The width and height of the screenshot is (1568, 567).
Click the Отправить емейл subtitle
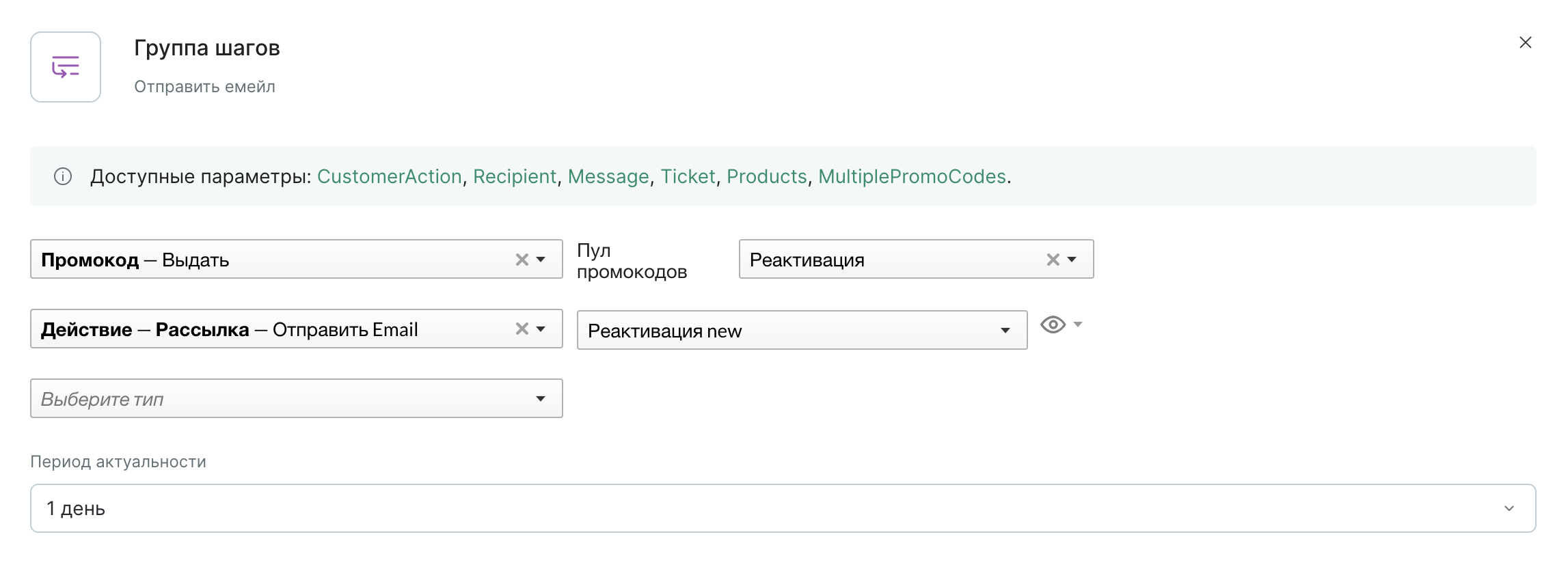(x=204, y=87)
